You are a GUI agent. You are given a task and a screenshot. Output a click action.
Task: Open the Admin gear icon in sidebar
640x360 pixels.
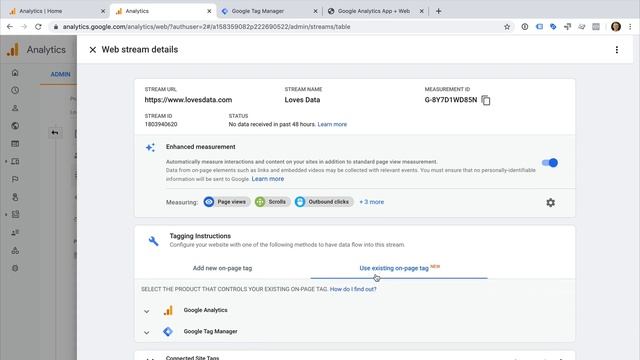click(15, 268)
